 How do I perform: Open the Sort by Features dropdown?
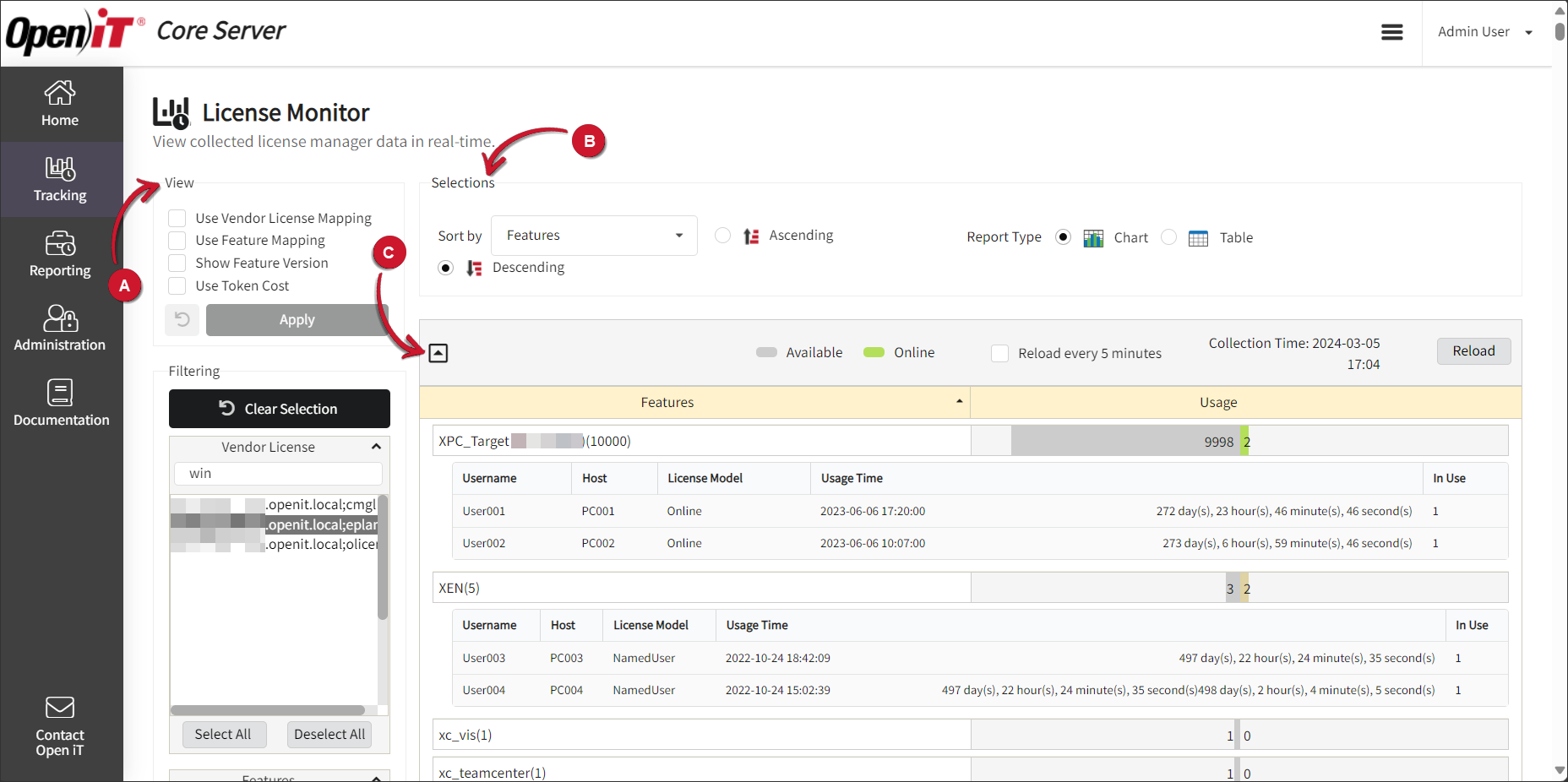click(594, 236)
